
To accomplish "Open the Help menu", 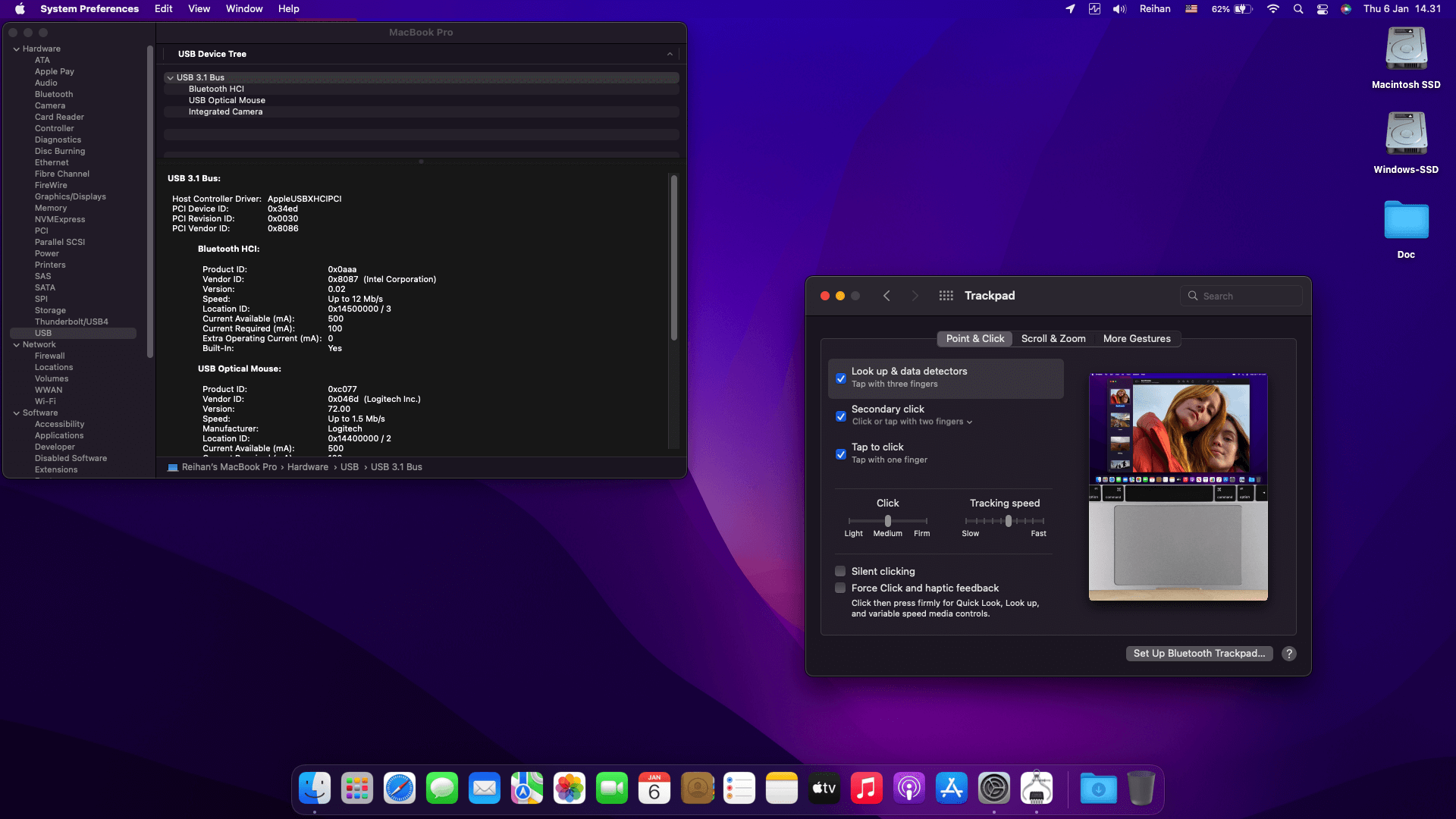I will pyautogui.click(x=289, y=9).
